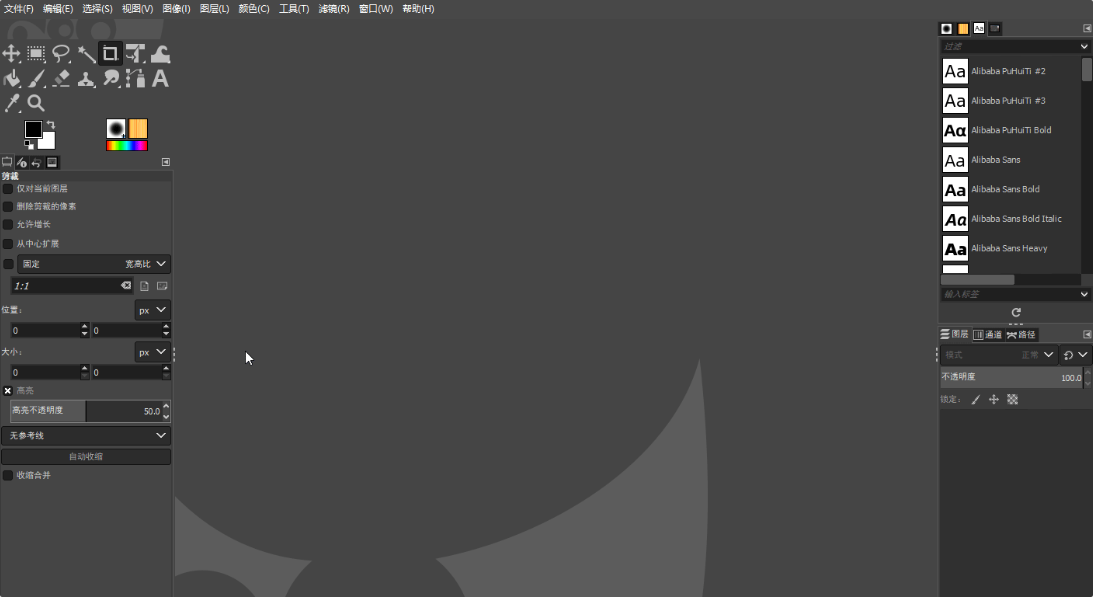Click the background color white swatch
This screenshot has height=597, width=1093.
(47, 142)
